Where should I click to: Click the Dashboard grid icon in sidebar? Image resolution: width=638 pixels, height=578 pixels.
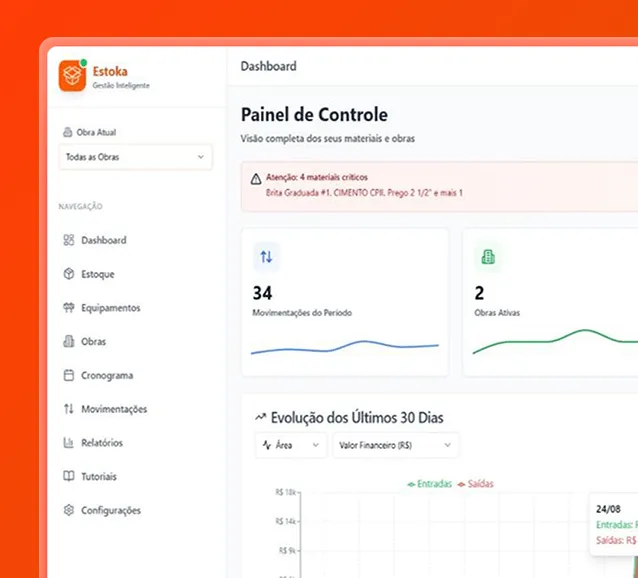[69, 240]
